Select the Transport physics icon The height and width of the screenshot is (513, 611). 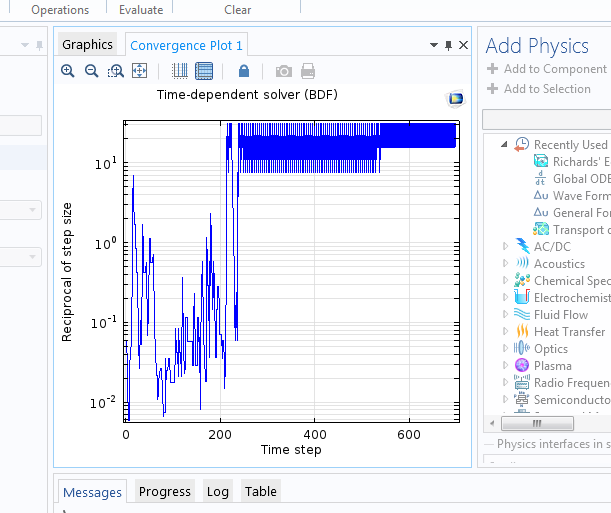pyautogui.click(x=541, y=229)
